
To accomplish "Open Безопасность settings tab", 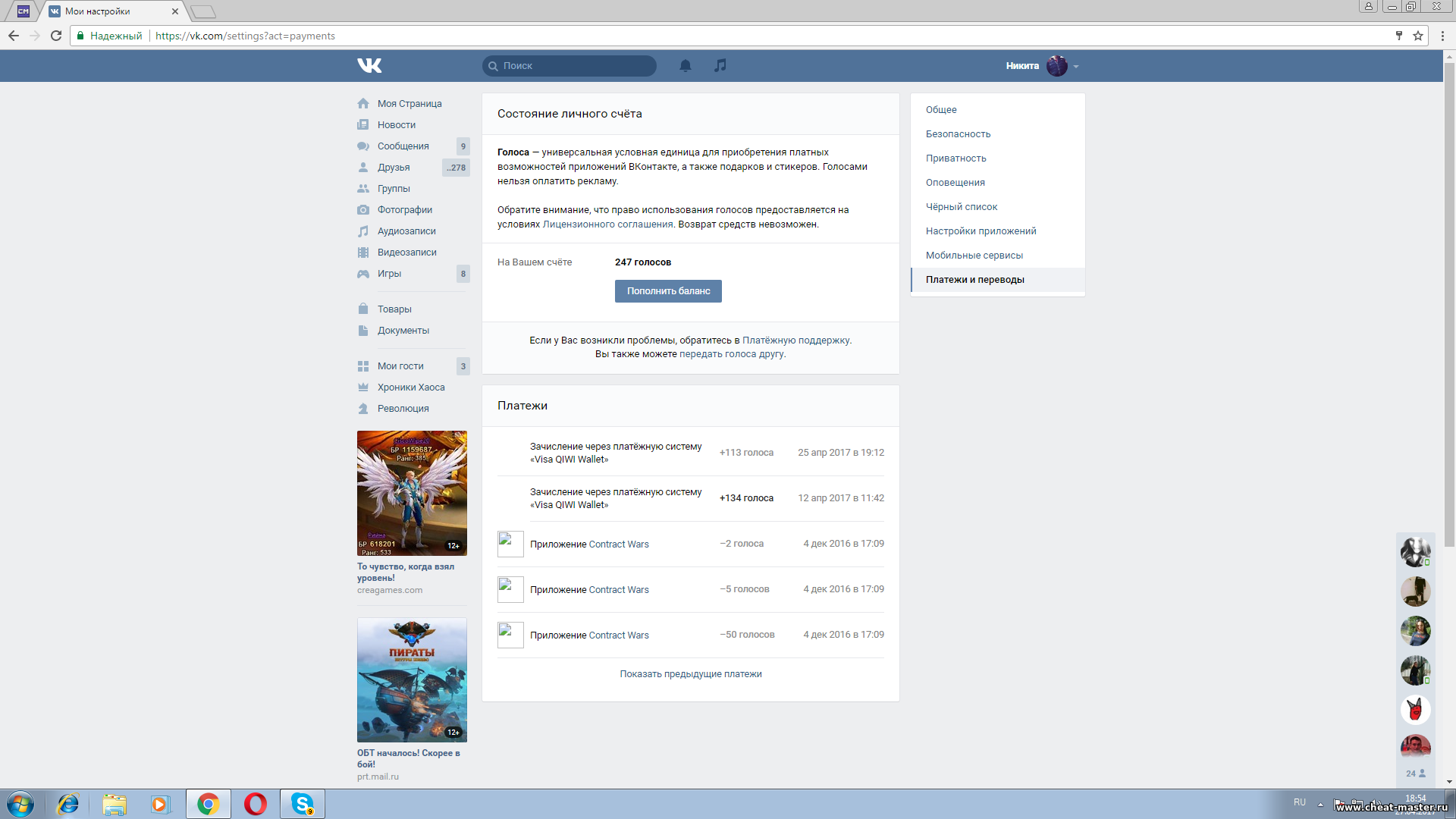I will pos(958,134).
